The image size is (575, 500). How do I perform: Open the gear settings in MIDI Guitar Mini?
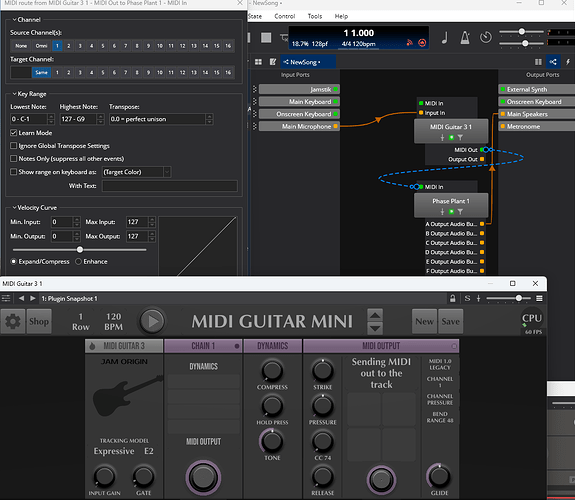[x=13, y=321]
